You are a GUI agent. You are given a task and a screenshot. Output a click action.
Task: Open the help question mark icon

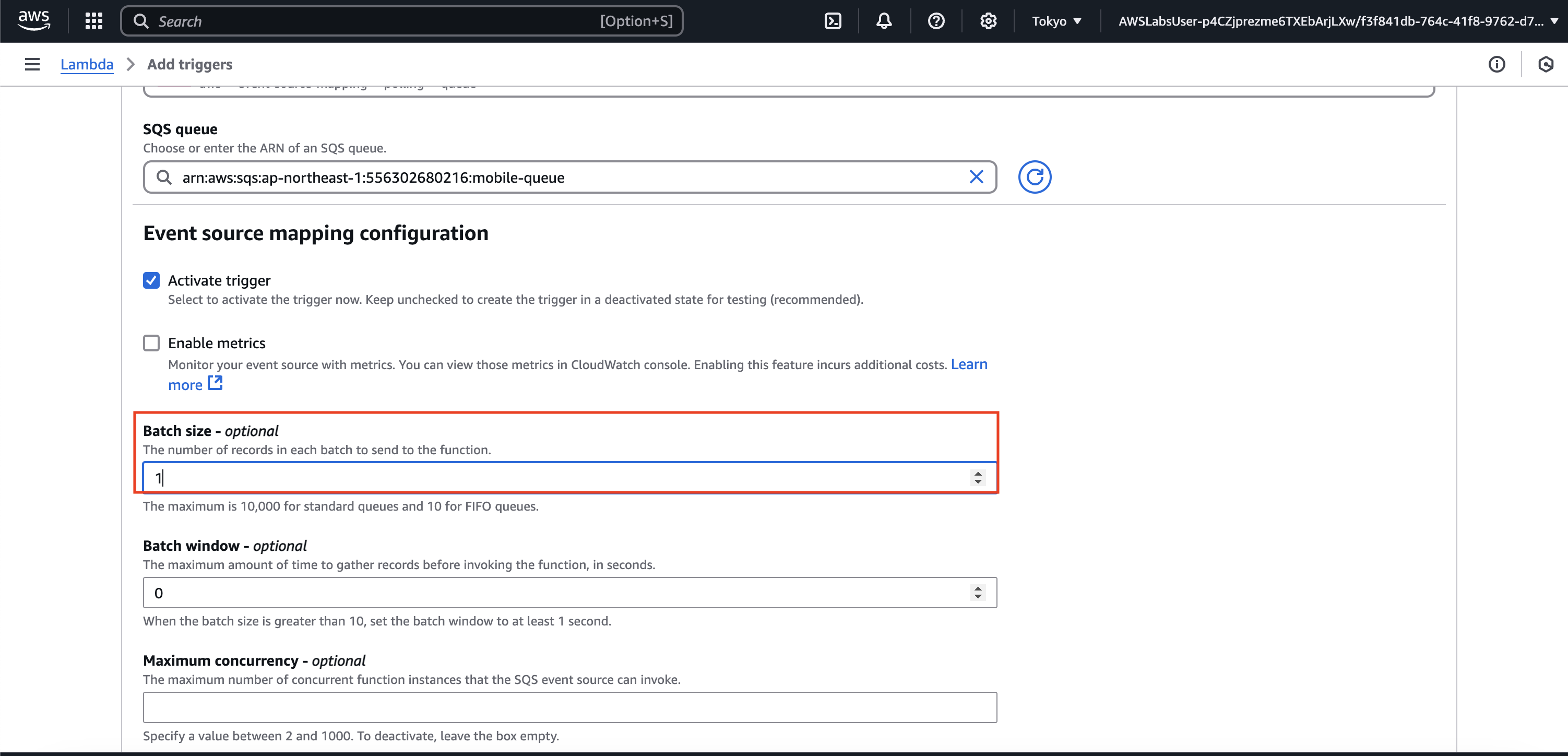[x=935, y=21]
